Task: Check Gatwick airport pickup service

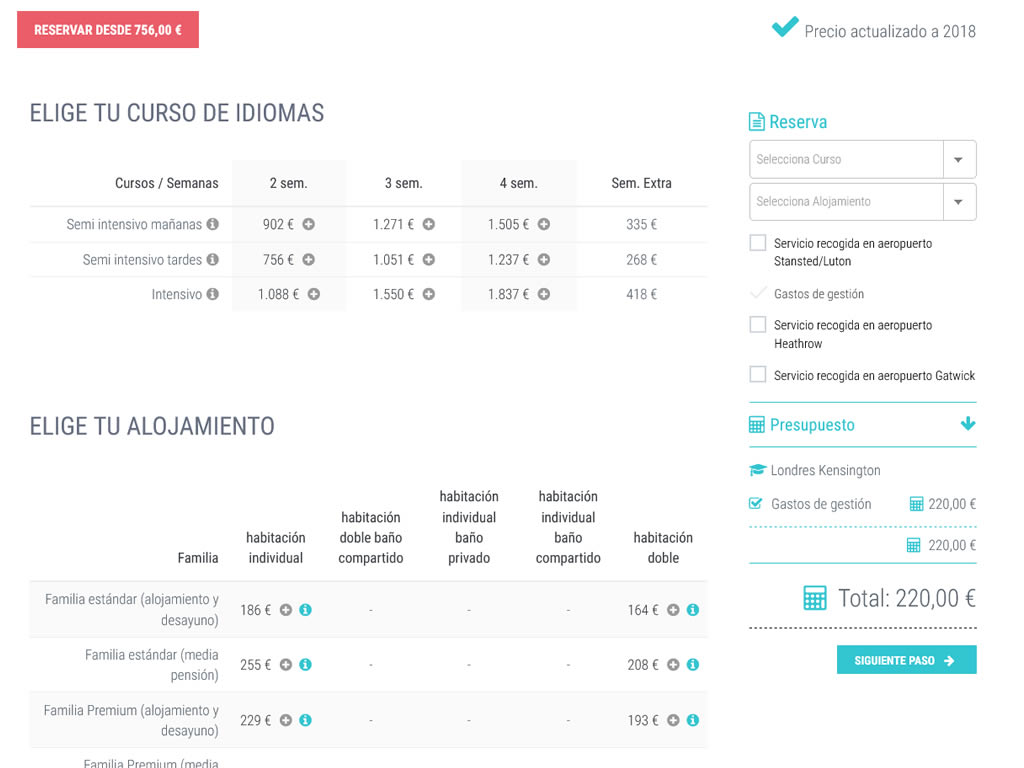Action: [758, 375]
